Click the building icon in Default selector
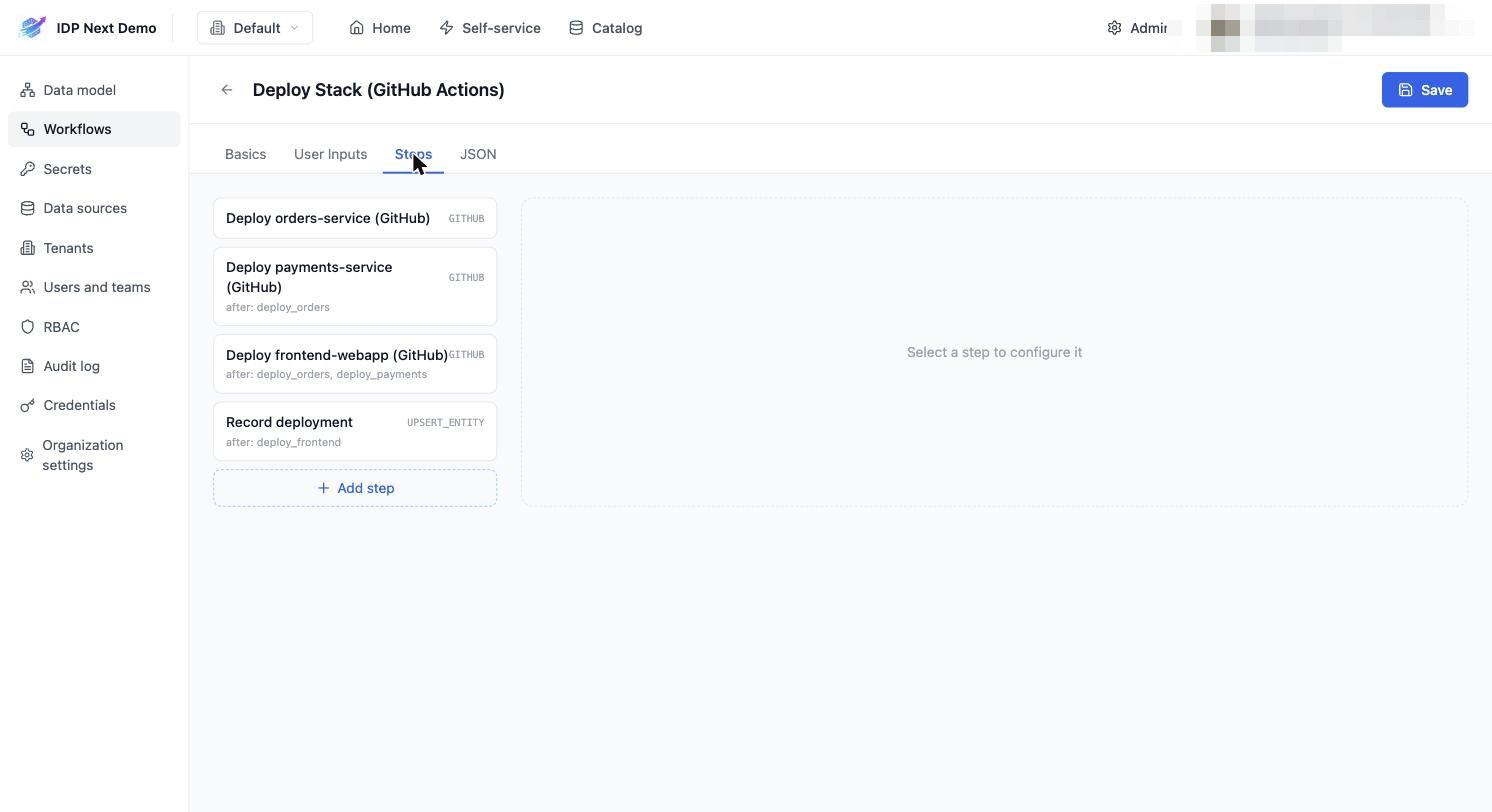 (x=217, y=28)
